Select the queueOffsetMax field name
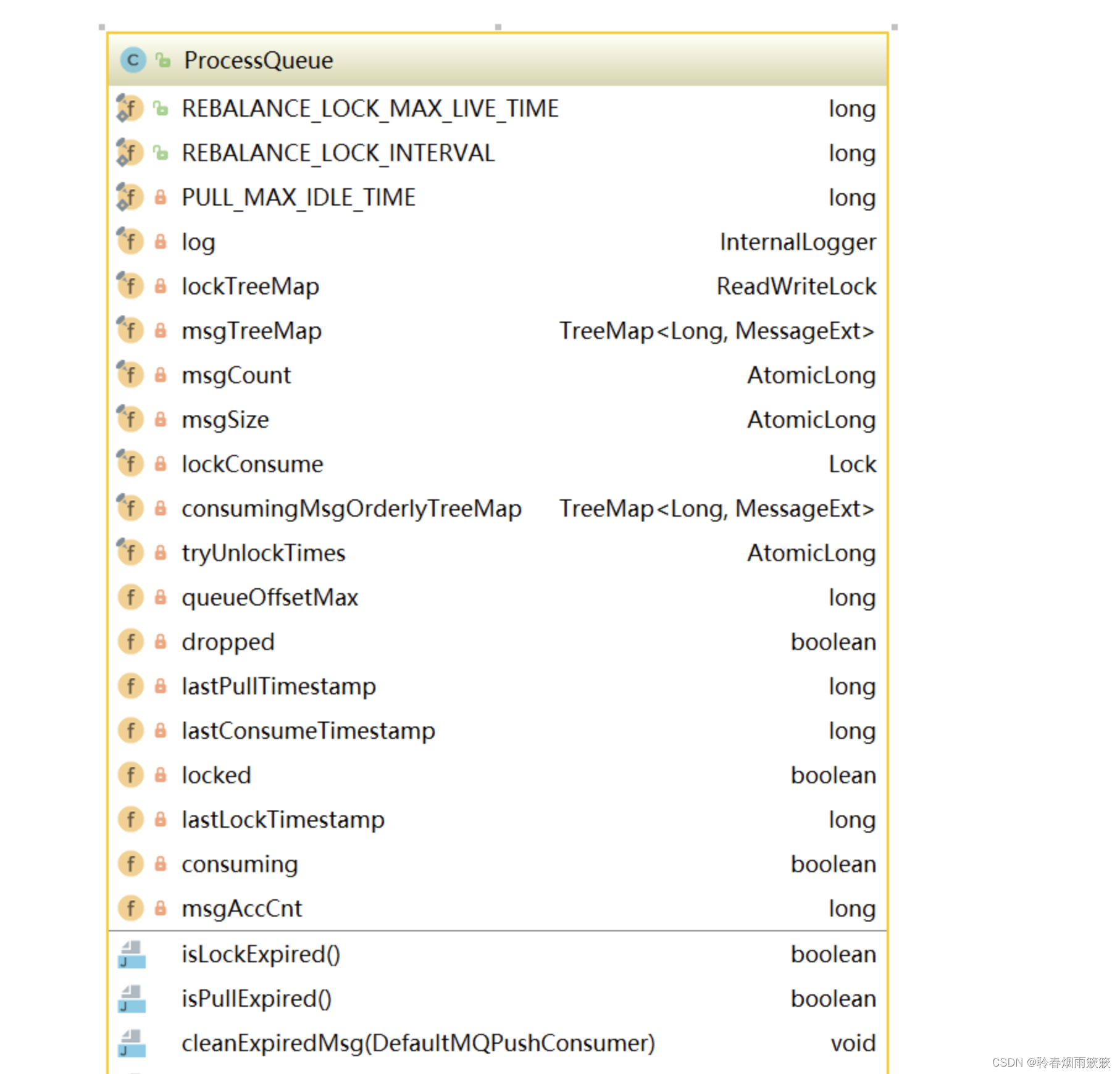The image size is (1120, 1074). pyautogui.click(x=270, y=598)
